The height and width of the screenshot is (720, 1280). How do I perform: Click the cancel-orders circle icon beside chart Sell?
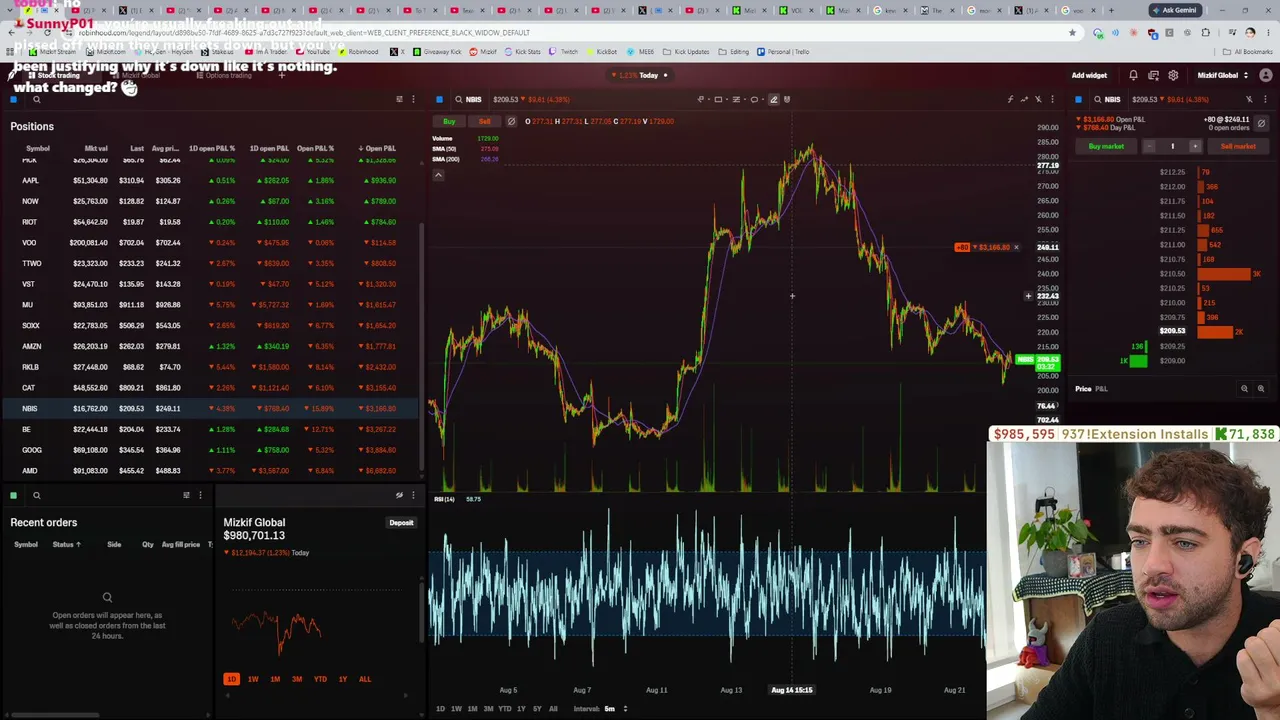coord(511,121)
